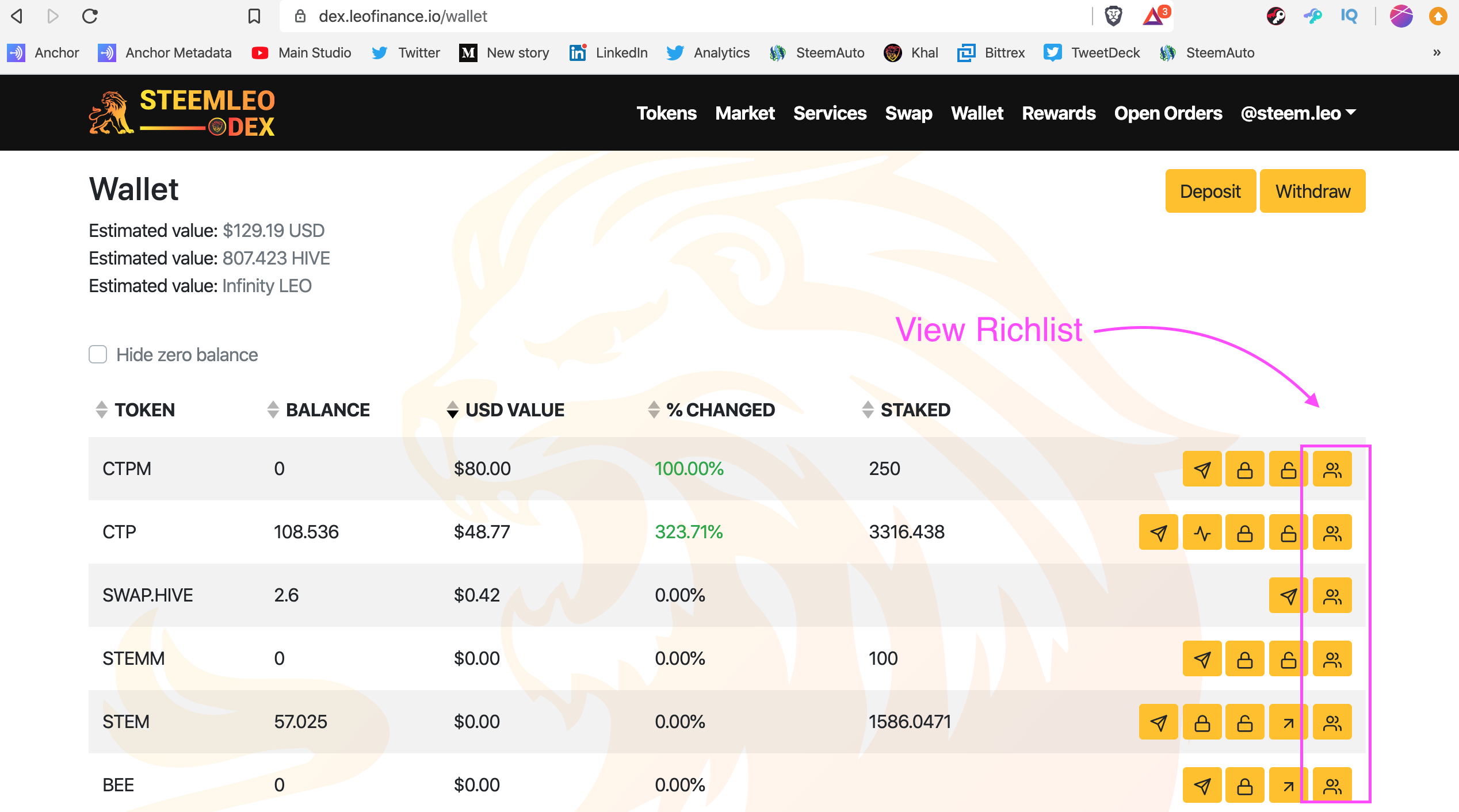Image resolution: width=1459 pixels, height=812 pixels.
Task: Bookmark this page
Action: point(254,16)
